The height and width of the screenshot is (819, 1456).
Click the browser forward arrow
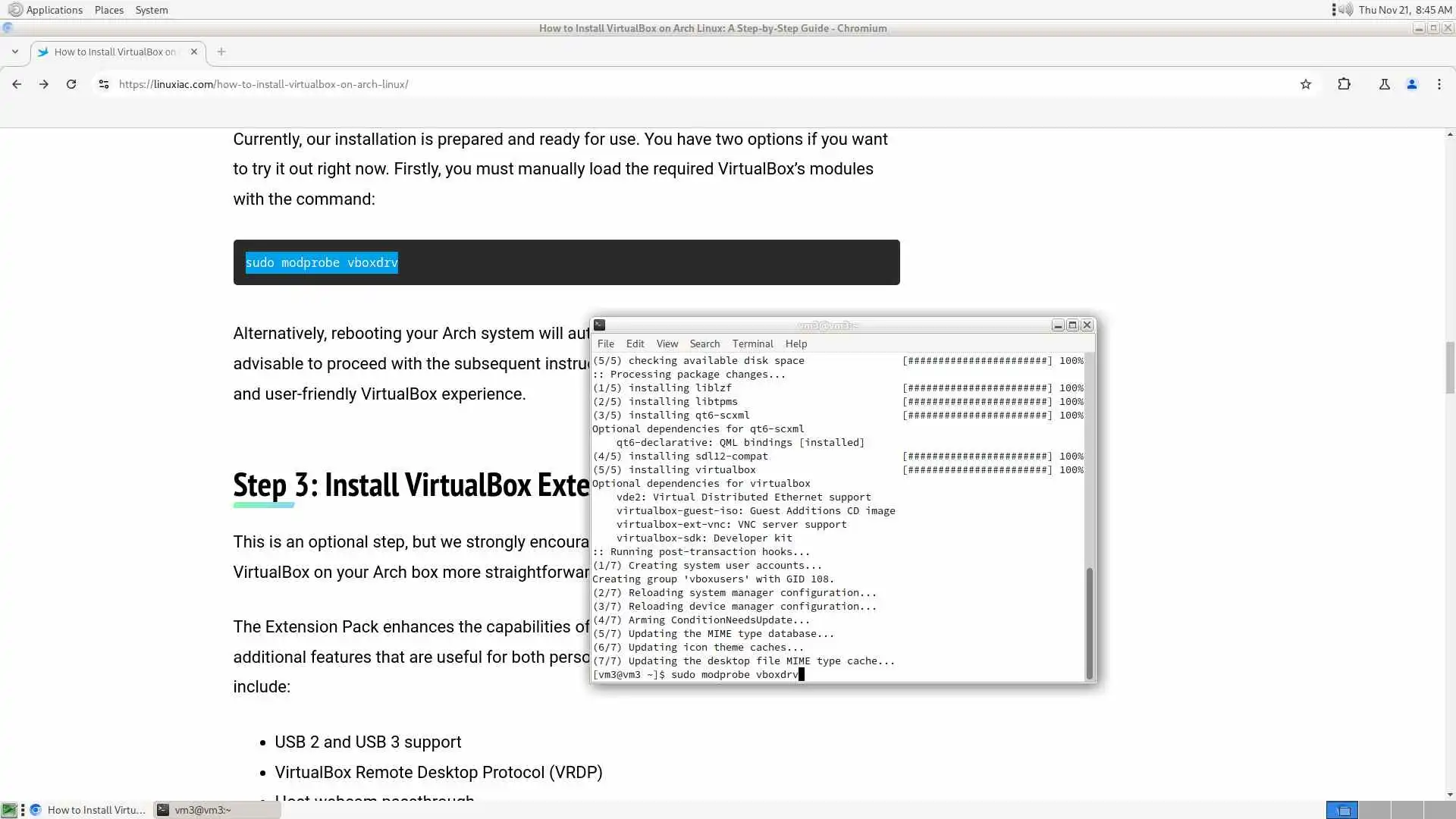pos(44,84)
